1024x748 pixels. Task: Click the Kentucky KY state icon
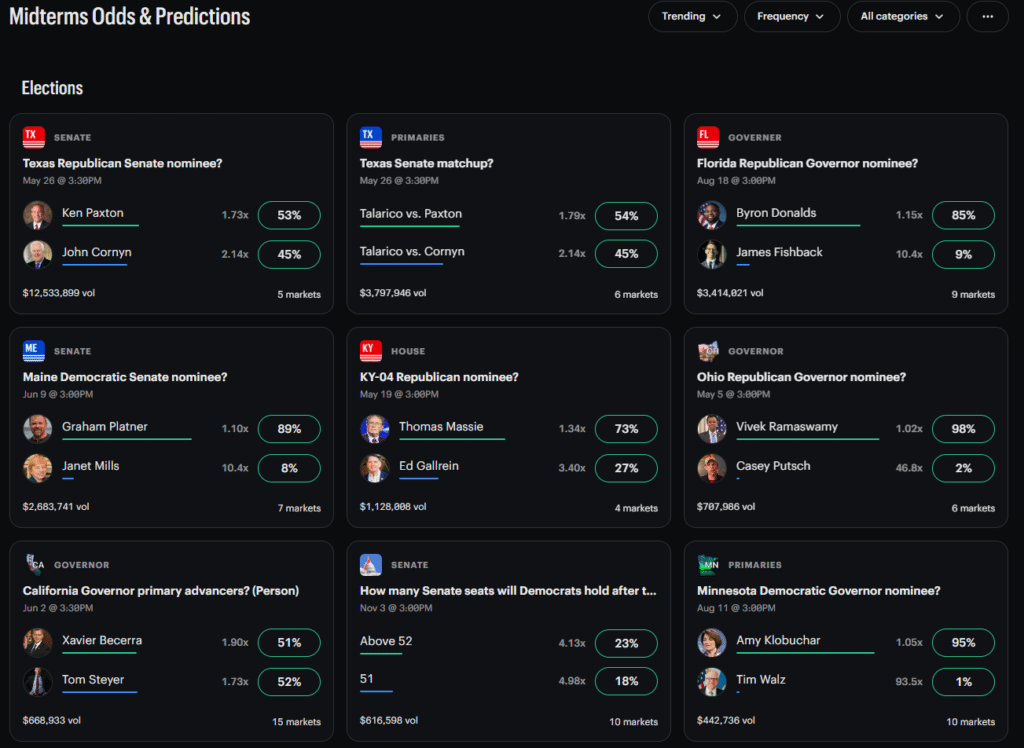coord(371,351)
